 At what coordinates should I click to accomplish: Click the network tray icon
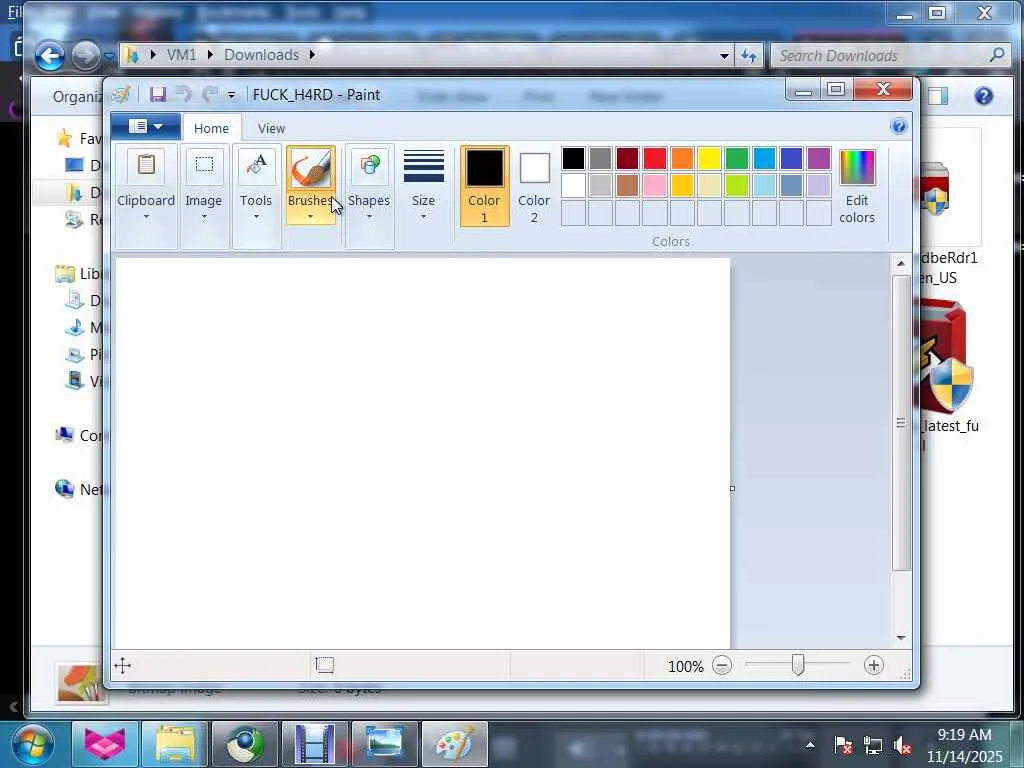[x=872, y=744]
